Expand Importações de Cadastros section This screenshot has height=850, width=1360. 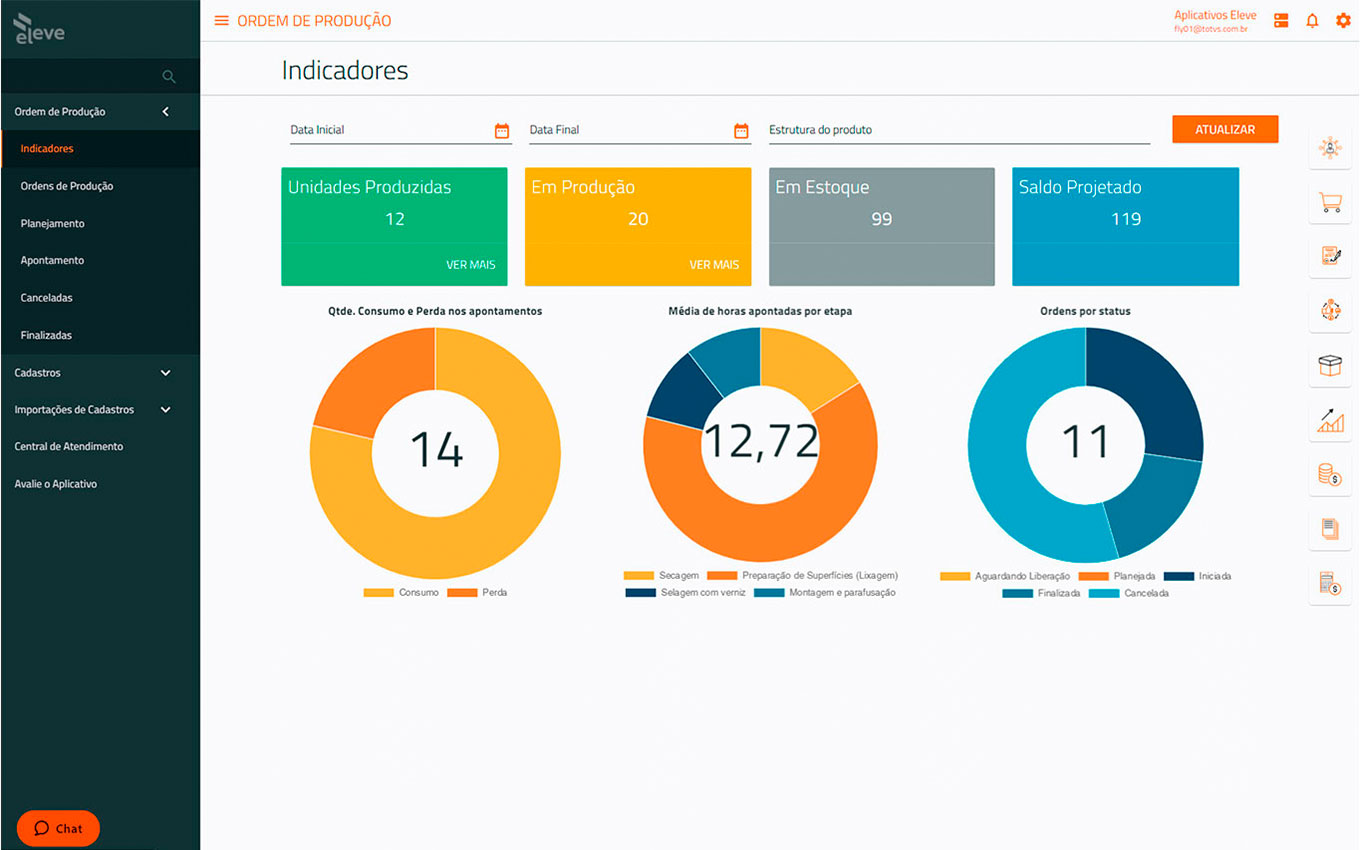point(166,410)
